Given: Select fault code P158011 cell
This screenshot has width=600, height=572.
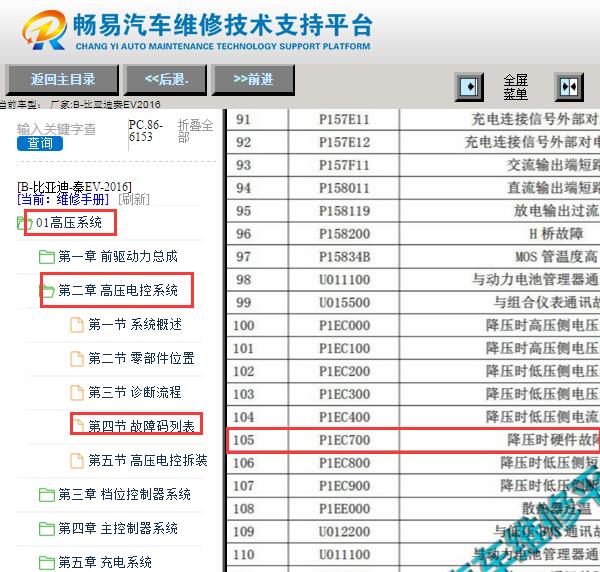Looking at the screenshot, I should (x=344, y=188).
